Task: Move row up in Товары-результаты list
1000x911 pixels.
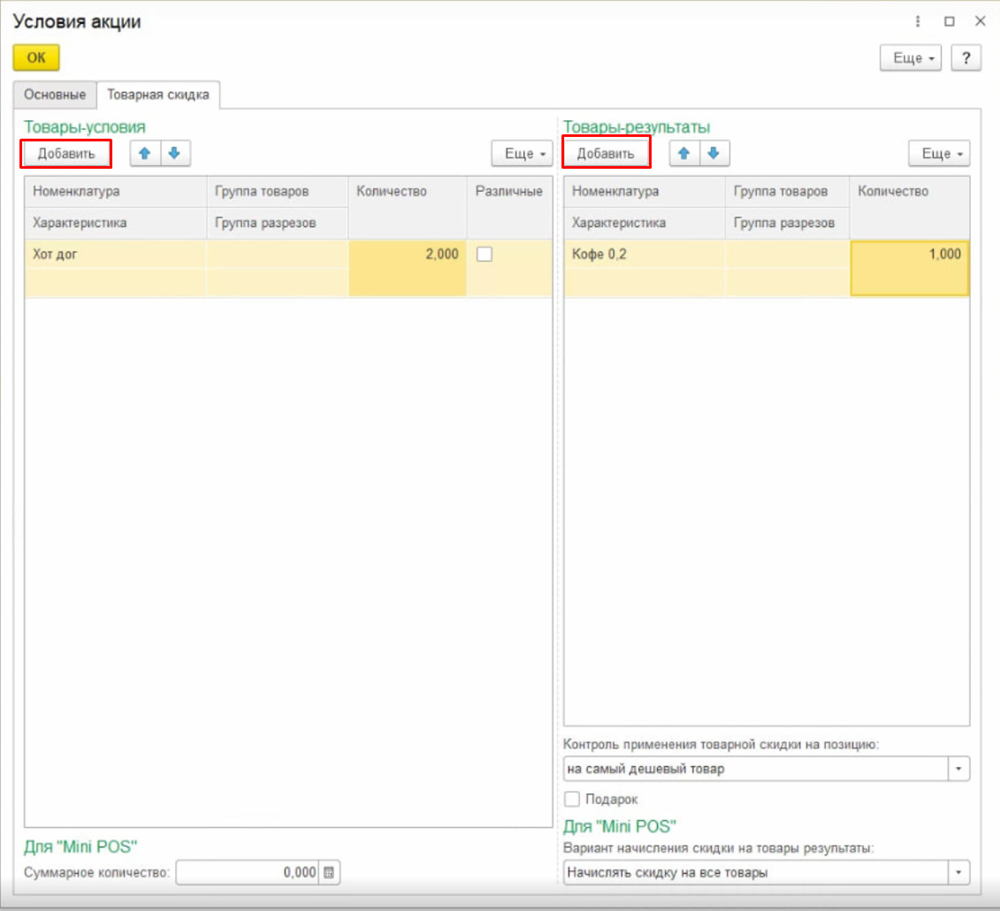Action: tap(685, 154)
